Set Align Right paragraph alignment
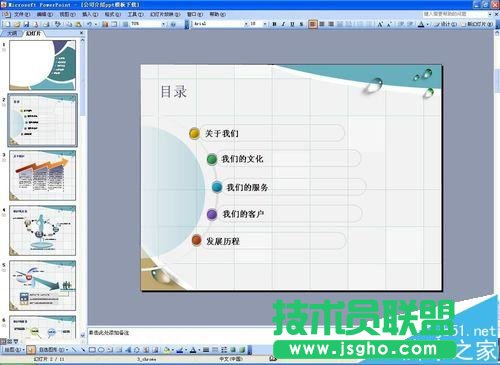 [331, 24]
